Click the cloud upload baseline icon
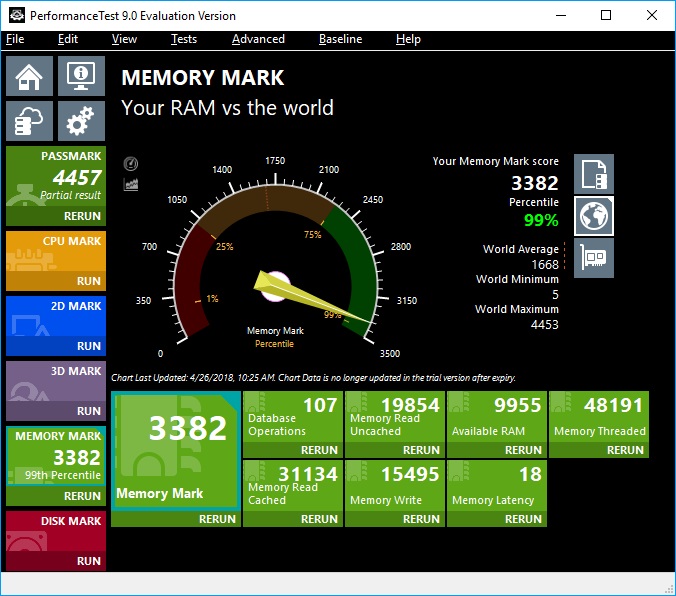Image resolution: width=676 pixels, height=596 pixels. point(30,122)
